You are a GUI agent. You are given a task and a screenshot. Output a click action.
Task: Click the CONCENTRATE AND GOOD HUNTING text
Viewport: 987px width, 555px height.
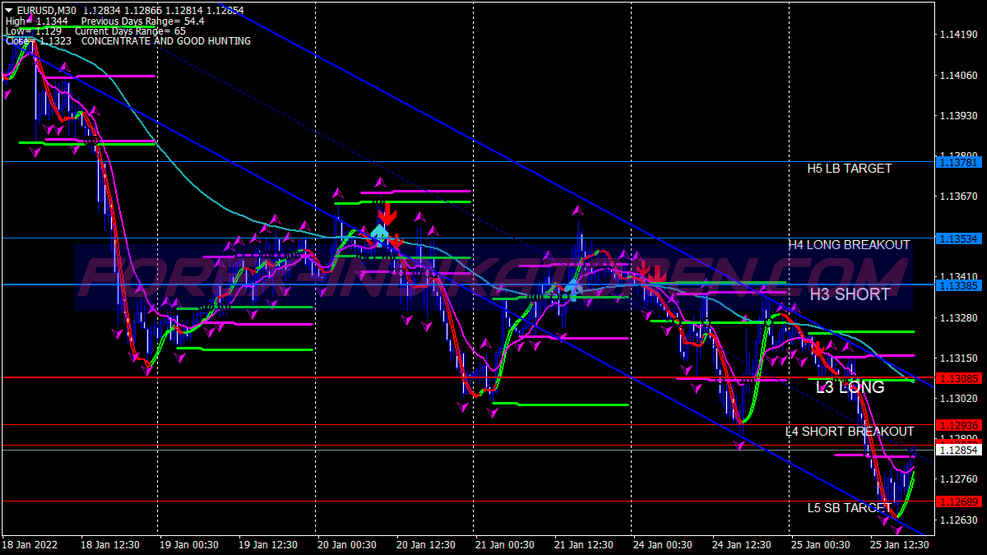[166, 42]
